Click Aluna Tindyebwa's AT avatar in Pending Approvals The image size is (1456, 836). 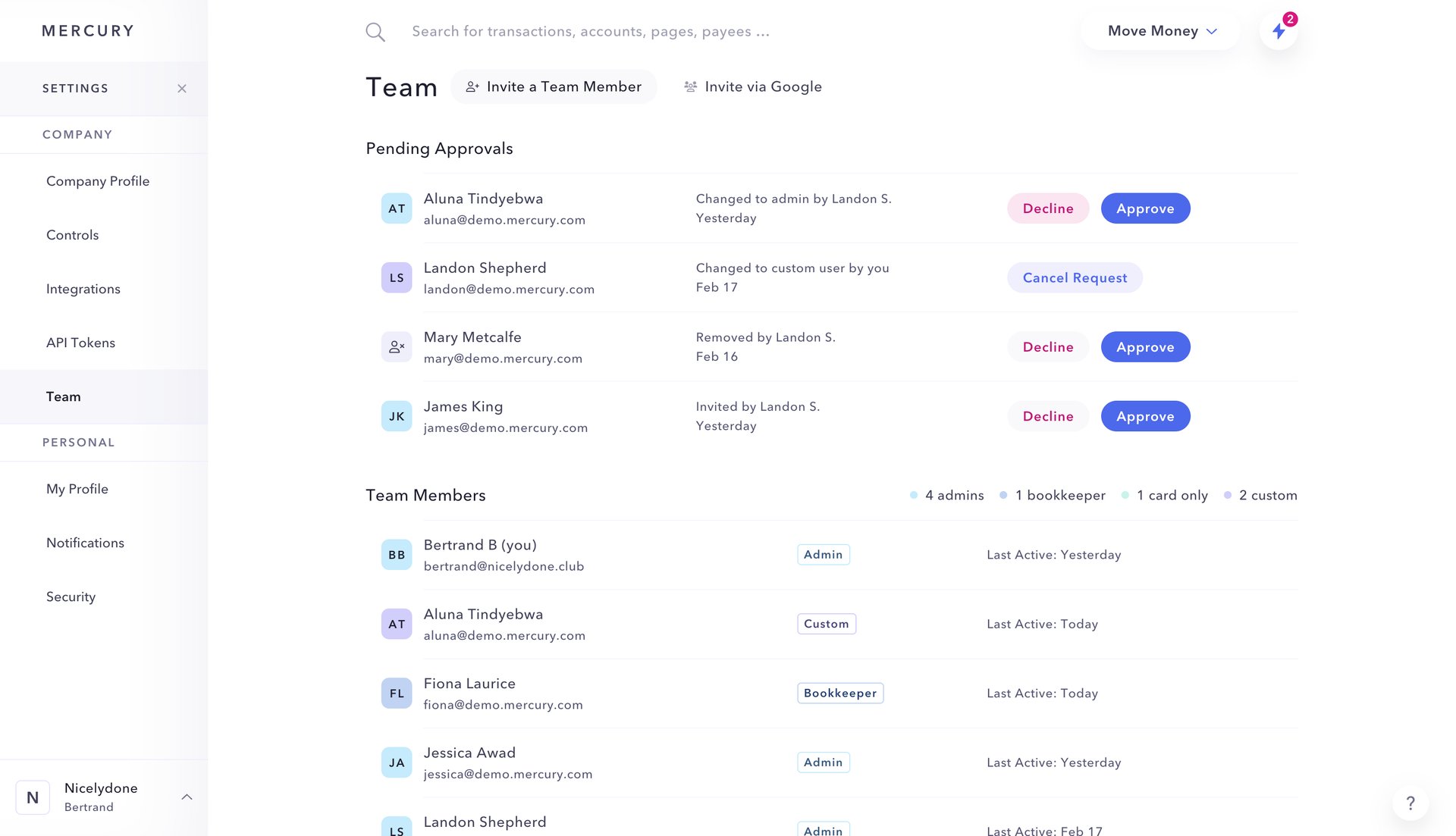(x=396, y=208)
